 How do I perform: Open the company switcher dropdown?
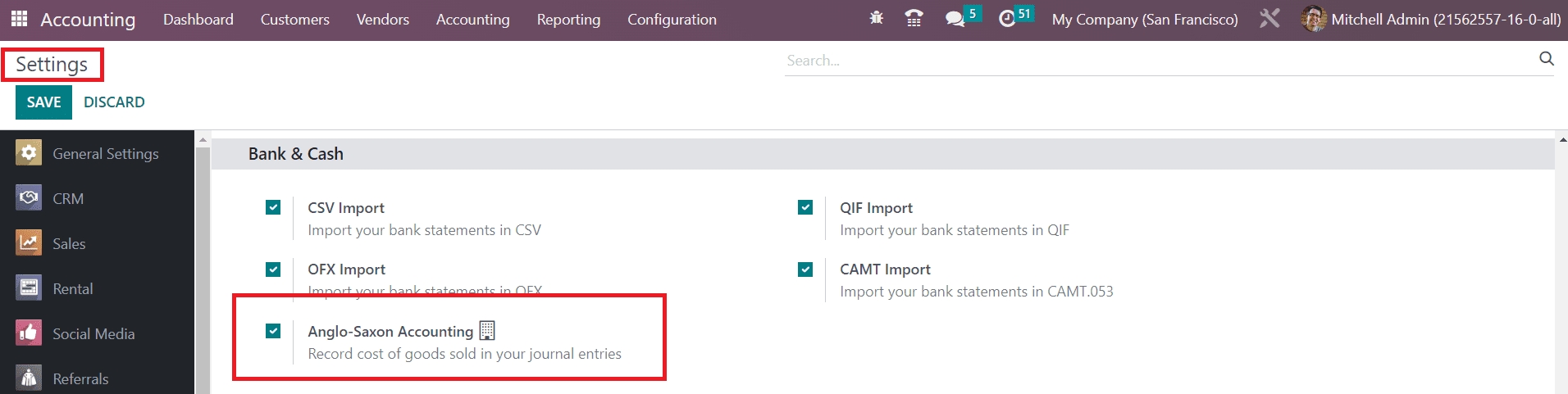1145,19
